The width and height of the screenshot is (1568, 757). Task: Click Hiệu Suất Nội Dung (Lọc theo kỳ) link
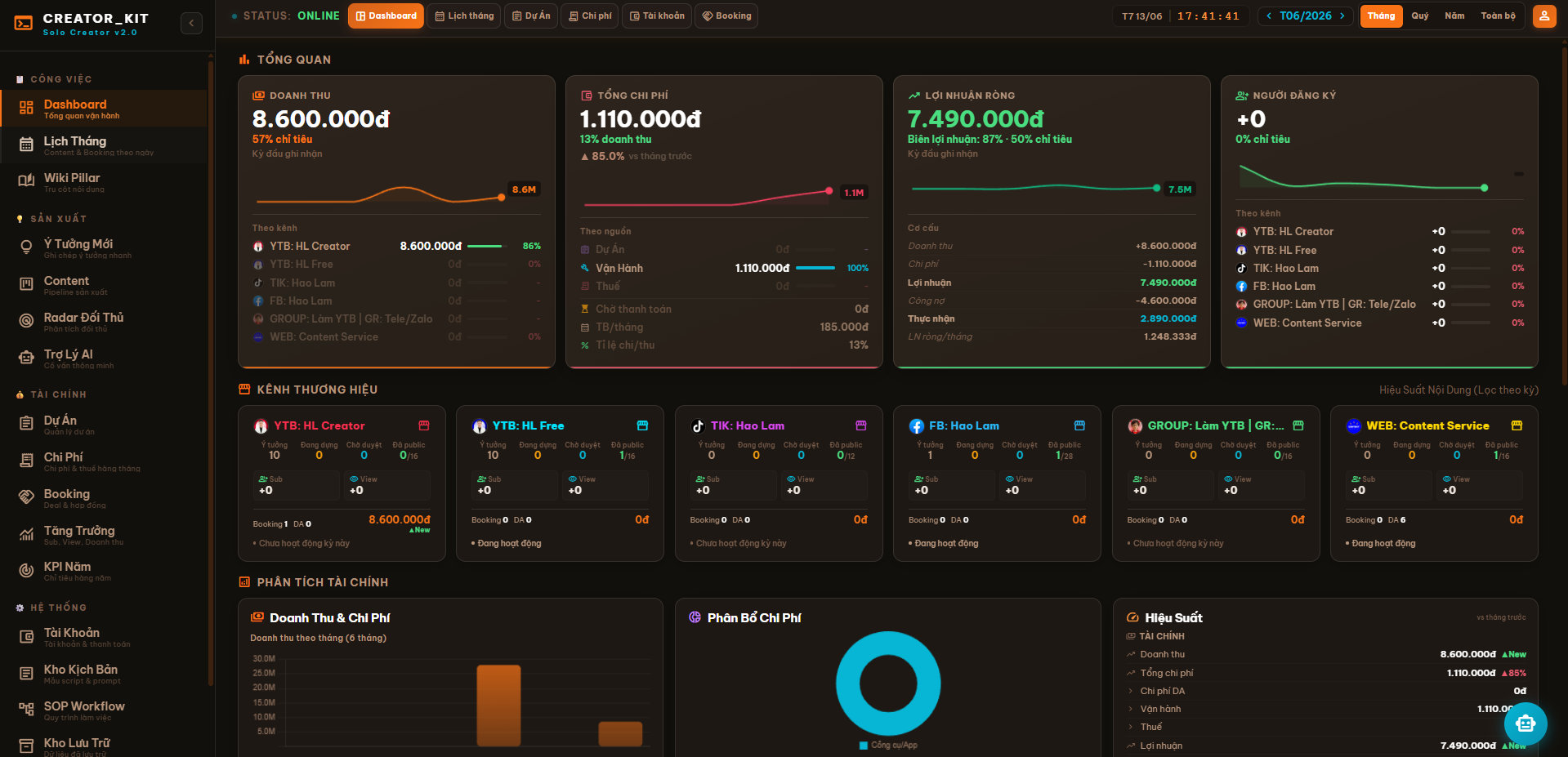tap(1459, 390)
